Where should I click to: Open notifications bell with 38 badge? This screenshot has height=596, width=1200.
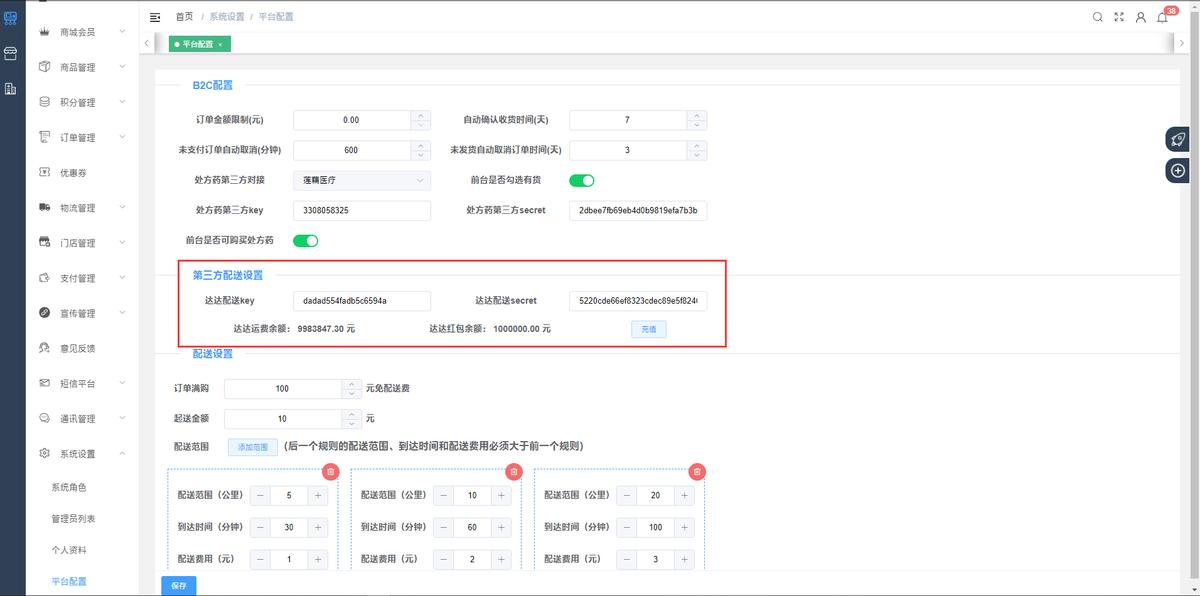click(1163, 17)
